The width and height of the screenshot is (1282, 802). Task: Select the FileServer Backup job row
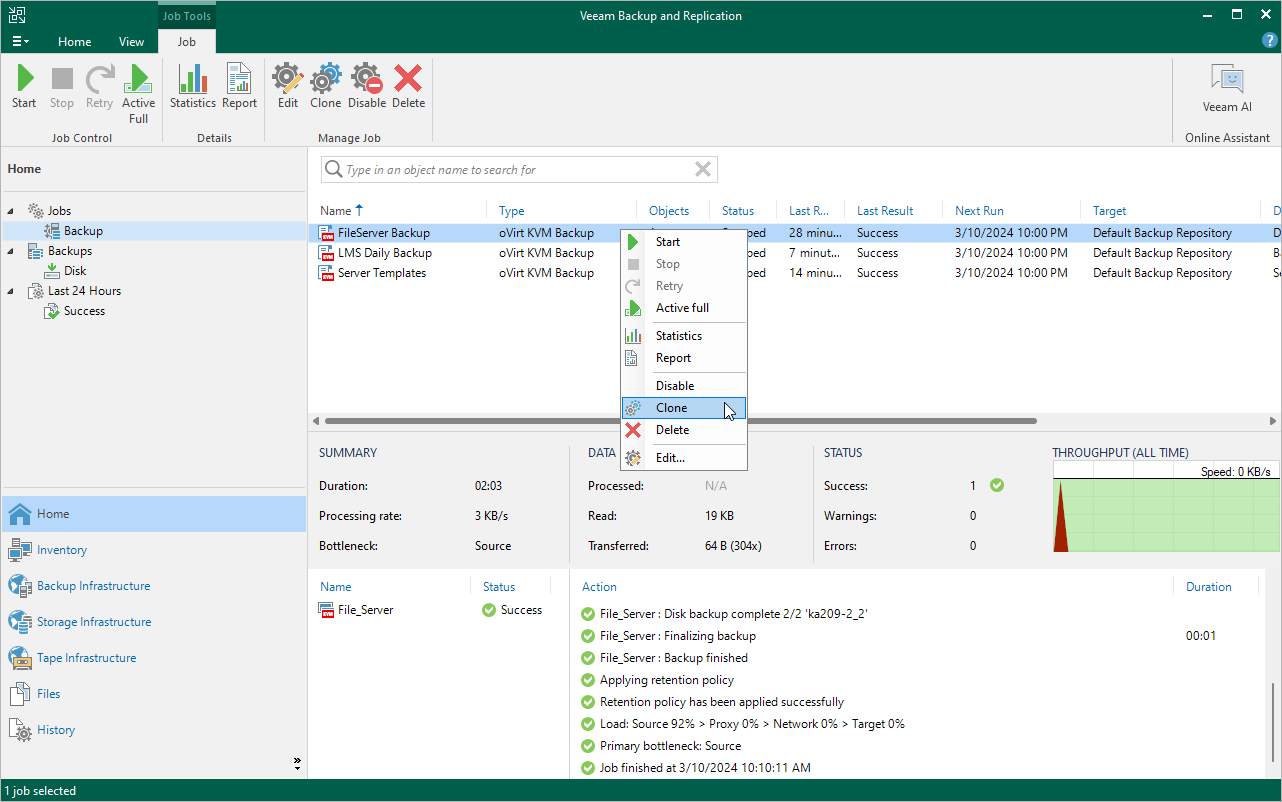pos(795,233)
